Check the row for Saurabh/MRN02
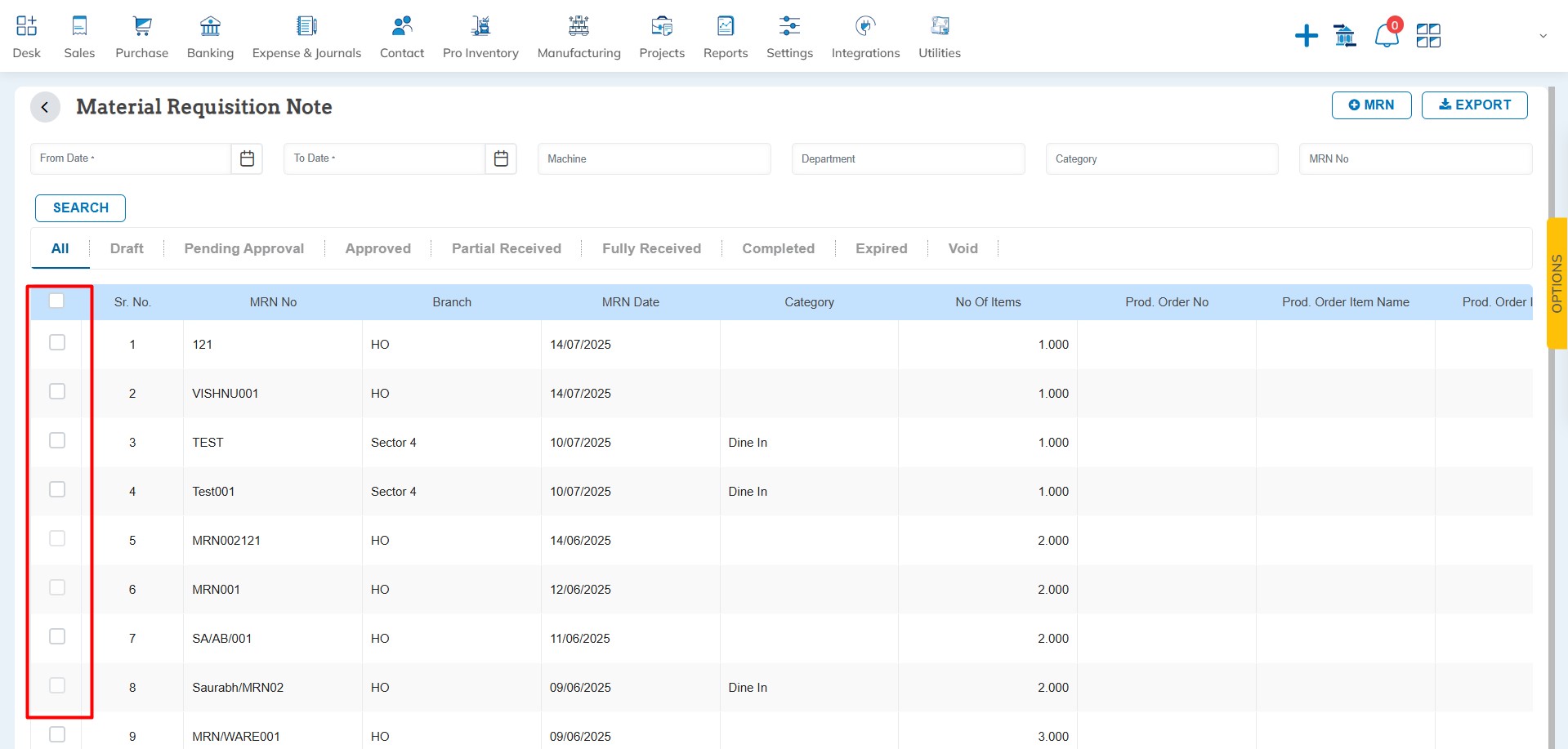The height and width of the screenshot is (749, 1568). (57, 685)
